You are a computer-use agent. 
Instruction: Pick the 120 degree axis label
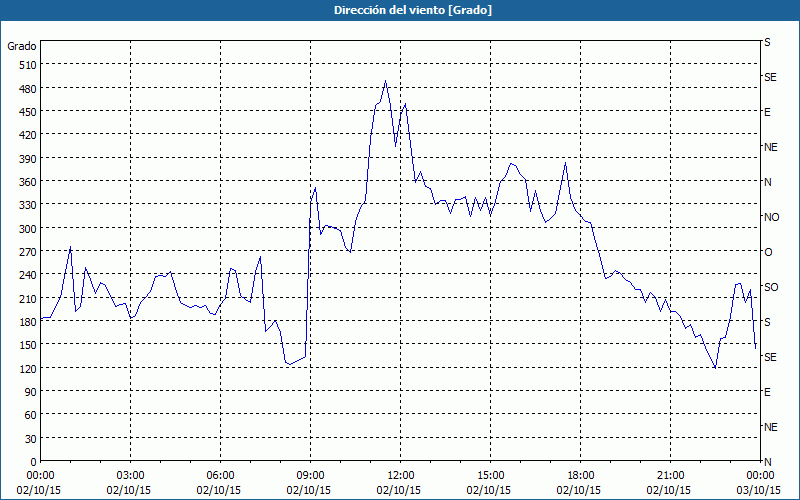tap(28, 368)
